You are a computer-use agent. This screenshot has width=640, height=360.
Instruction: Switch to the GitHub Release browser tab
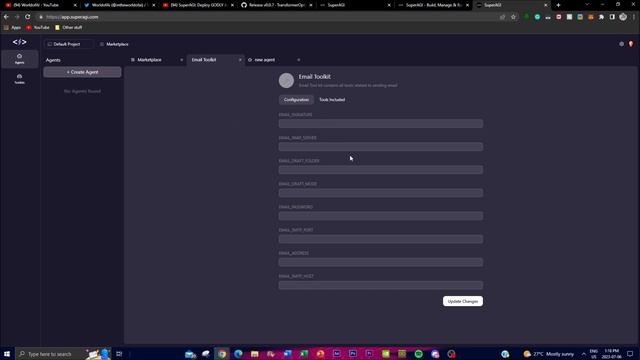pyautogui.click(x=277, y=5)
